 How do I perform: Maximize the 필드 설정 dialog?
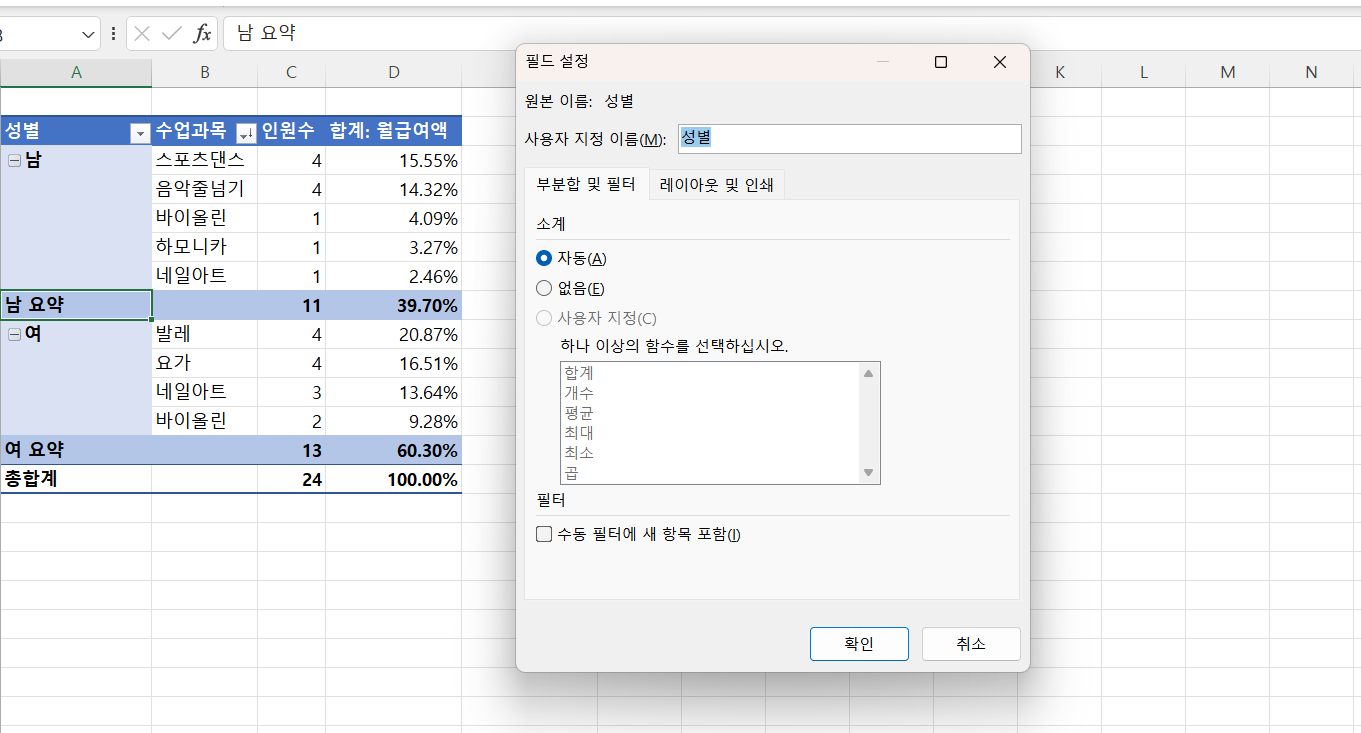940,62
